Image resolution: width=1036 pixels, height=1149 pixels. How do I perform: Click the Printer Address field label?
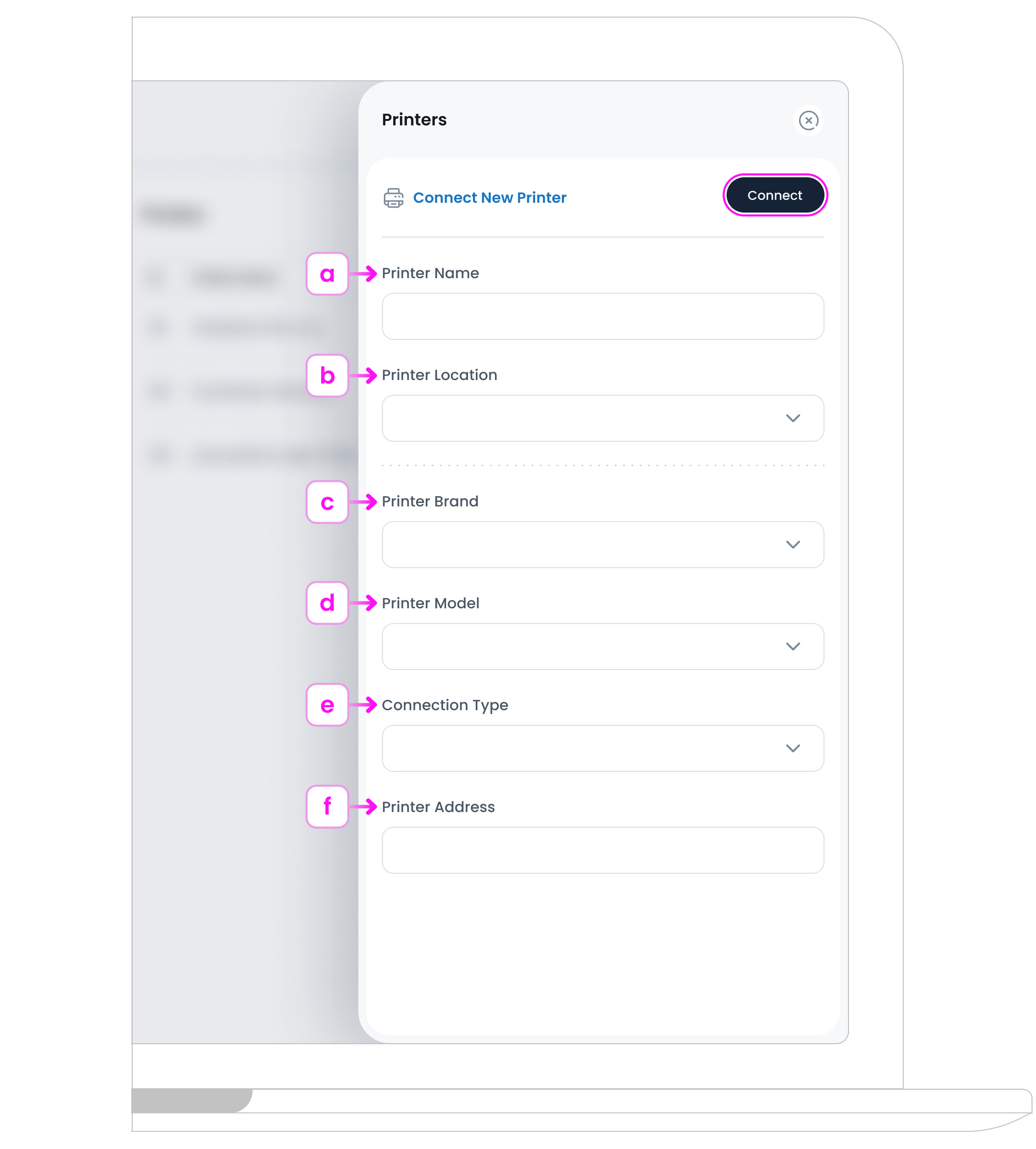[438, 807]
